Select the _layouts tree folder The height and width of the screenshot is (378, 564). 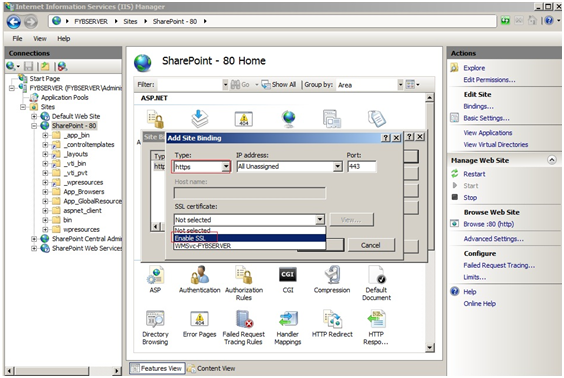click(76, 154)
